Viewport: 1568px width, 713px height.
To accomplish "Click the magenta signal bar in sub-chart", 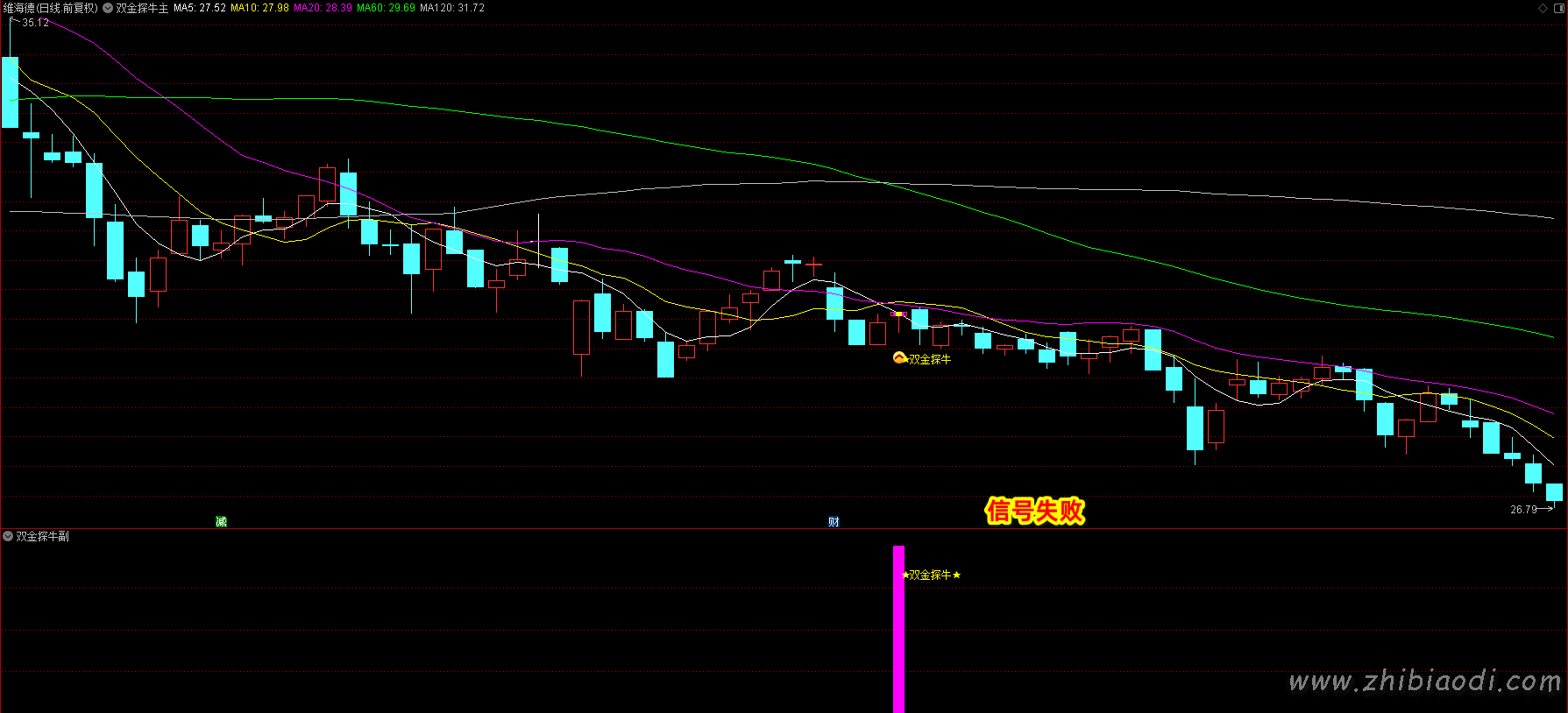I will click(898, 629).
